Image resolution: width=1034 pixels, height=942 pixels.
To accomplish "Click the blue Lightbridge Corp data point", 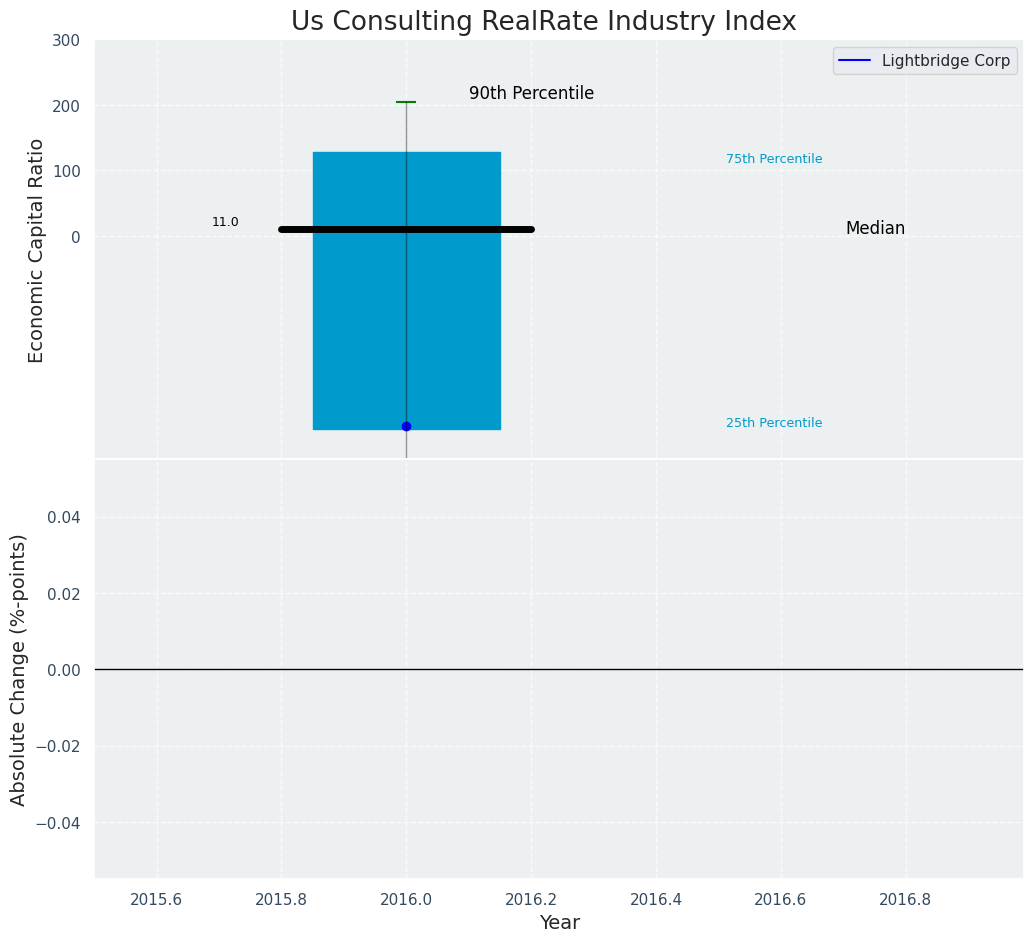I will point(406,426).
